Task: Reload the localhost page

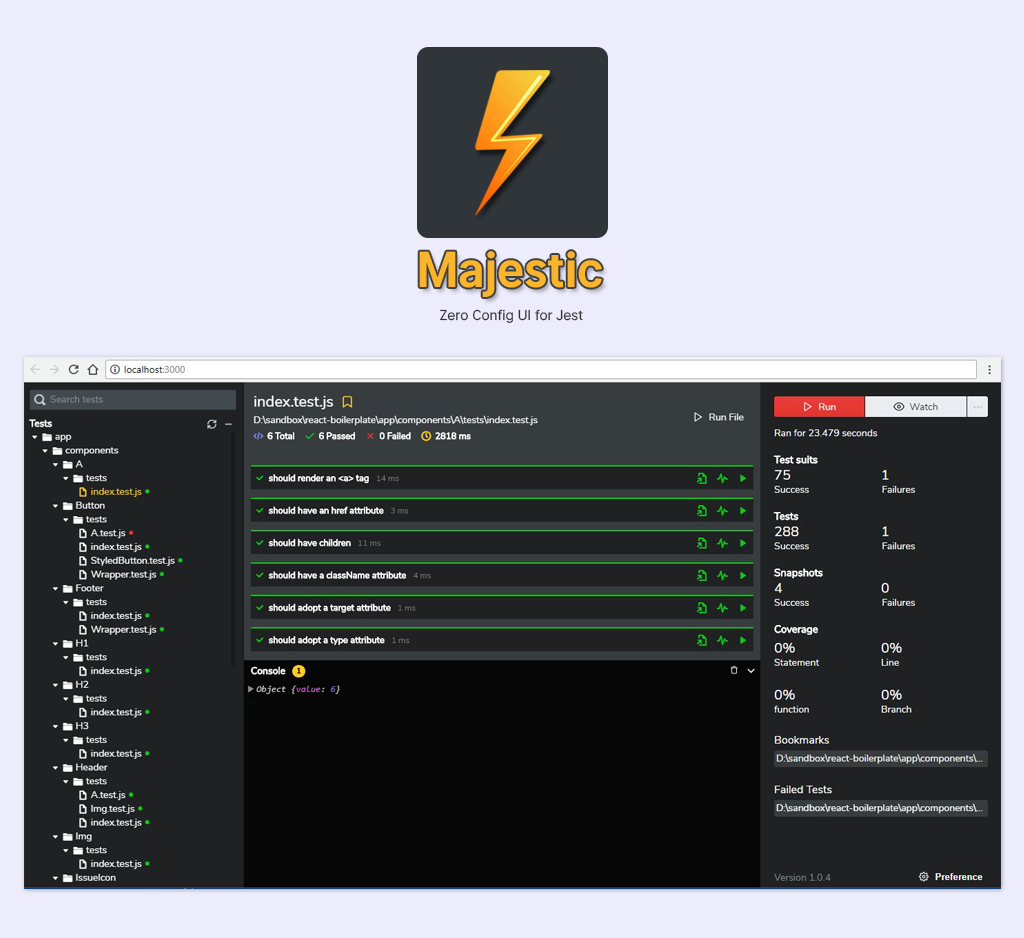Action: [x=74, y=370]
